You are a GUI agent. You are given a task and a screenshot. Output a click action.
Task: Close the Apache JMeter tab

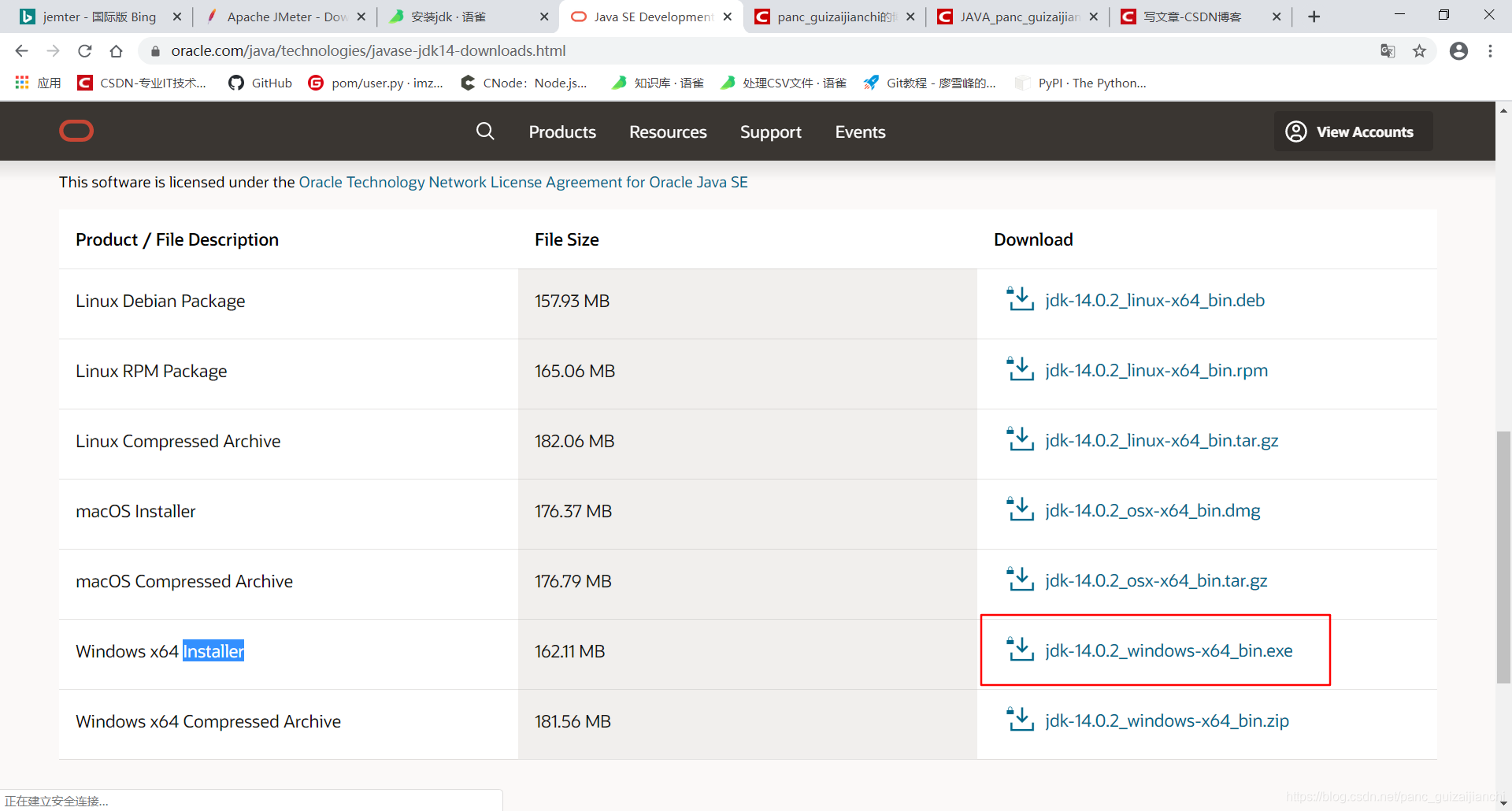click(x=361, y=17)
